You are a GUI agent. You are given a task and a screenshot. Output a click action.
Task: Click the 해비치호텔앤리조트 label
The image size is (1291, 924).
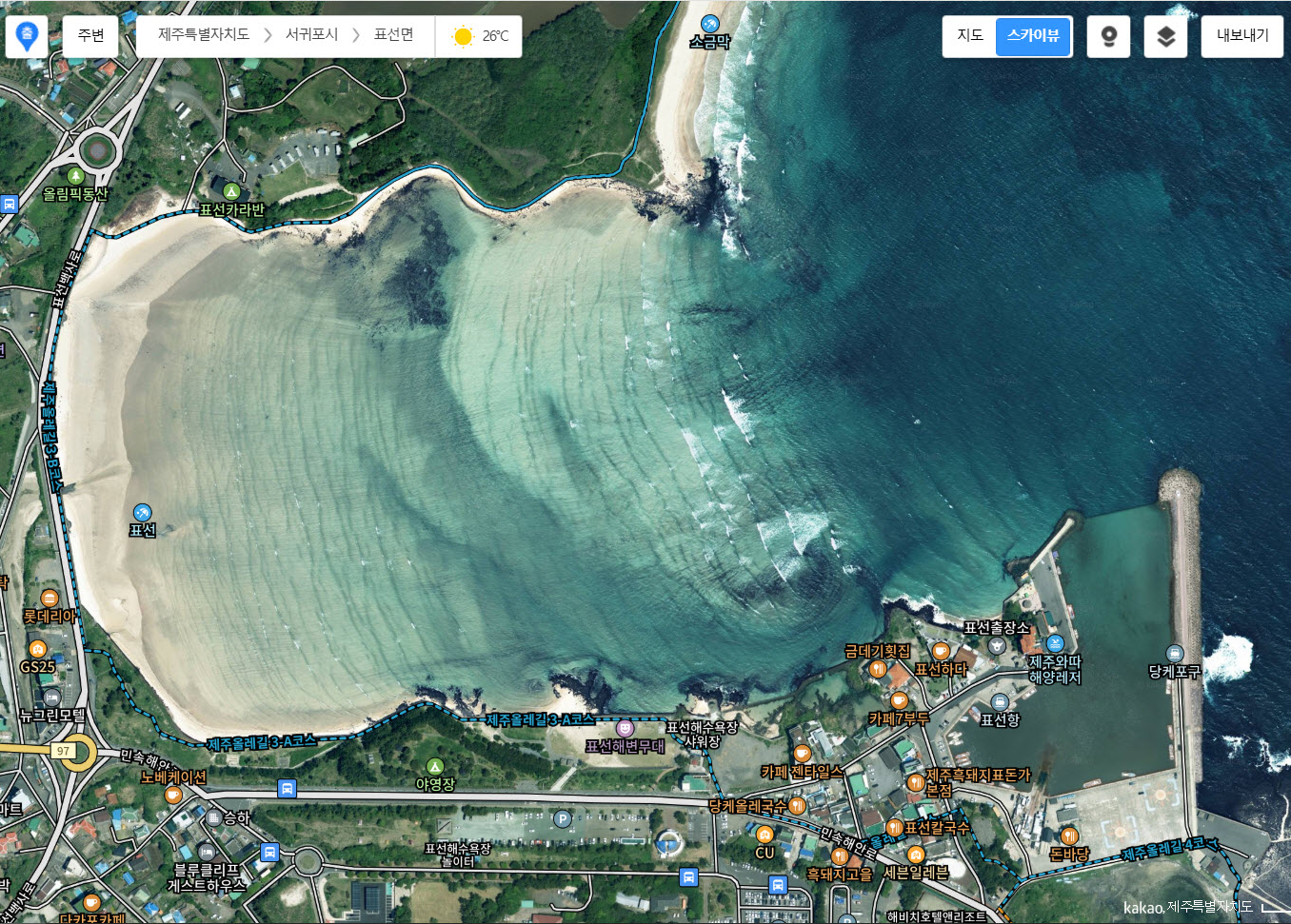coord(937,916)
